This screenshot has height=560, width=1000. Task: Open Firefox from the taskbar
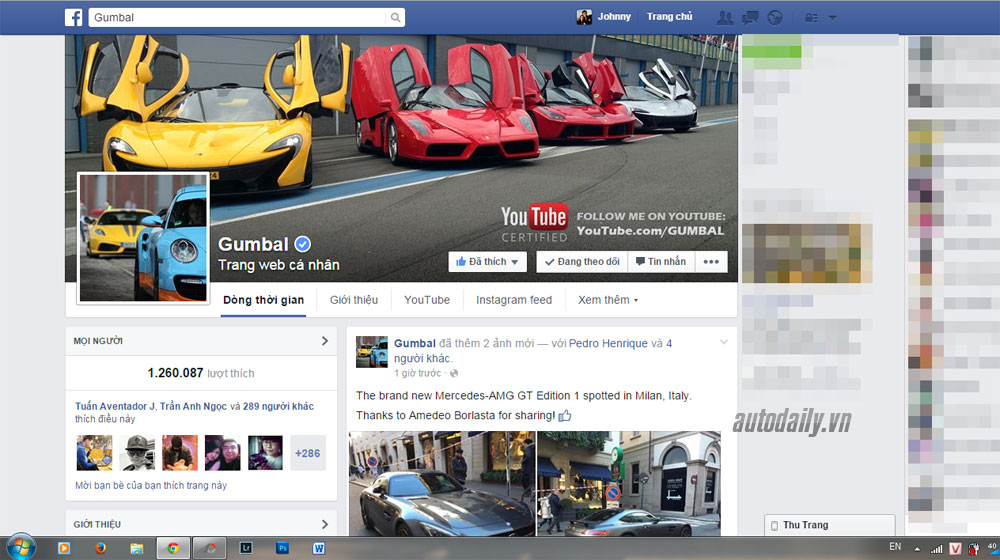[100, 548]
